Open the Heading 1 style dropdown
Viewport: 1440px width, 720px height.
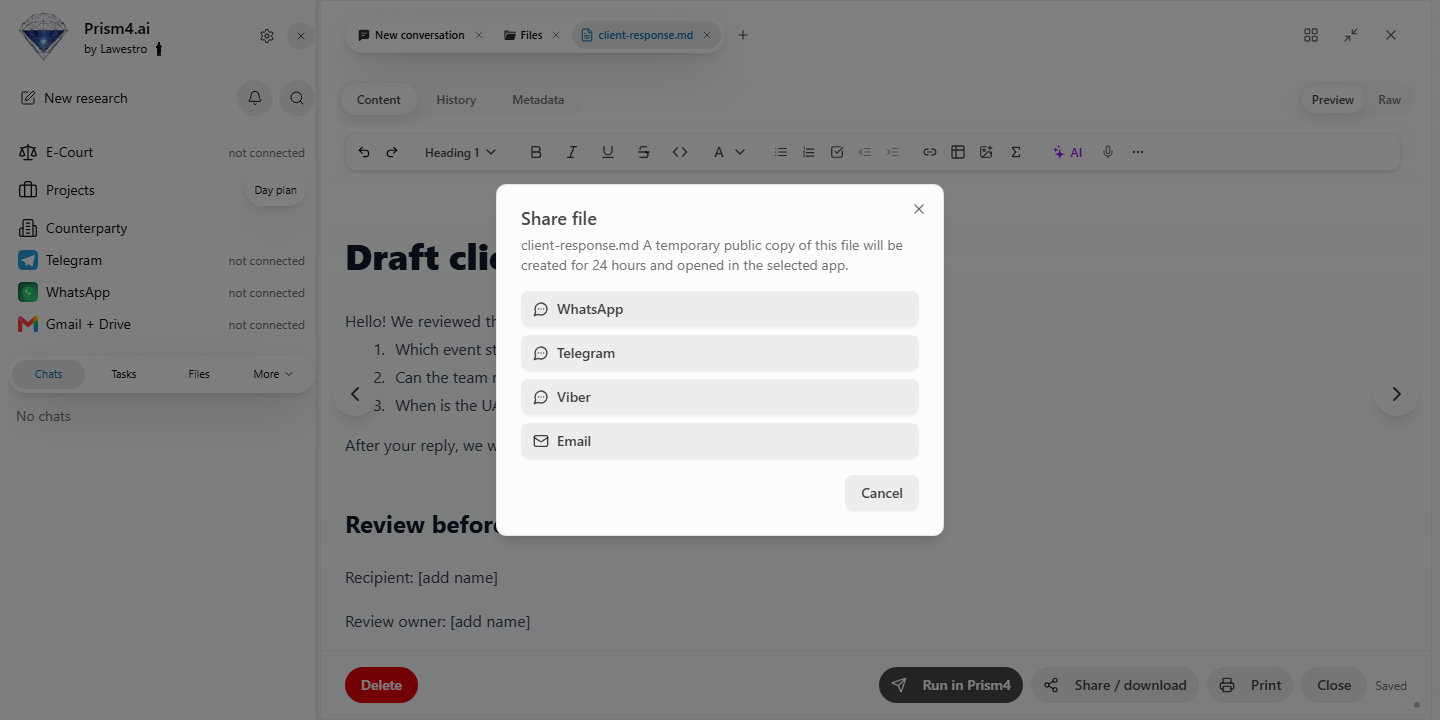pyautogui.click(x=460, y=152)
